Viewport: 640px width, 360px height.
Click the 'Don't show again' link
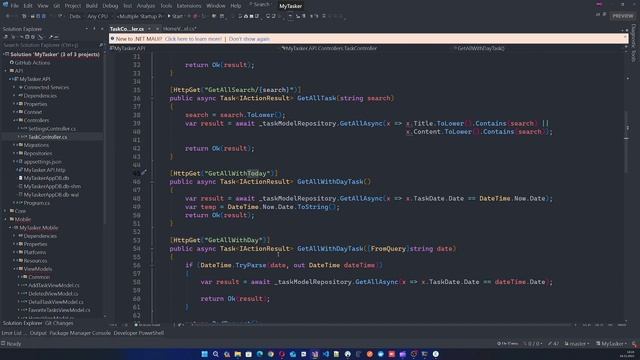coord(249,39)
